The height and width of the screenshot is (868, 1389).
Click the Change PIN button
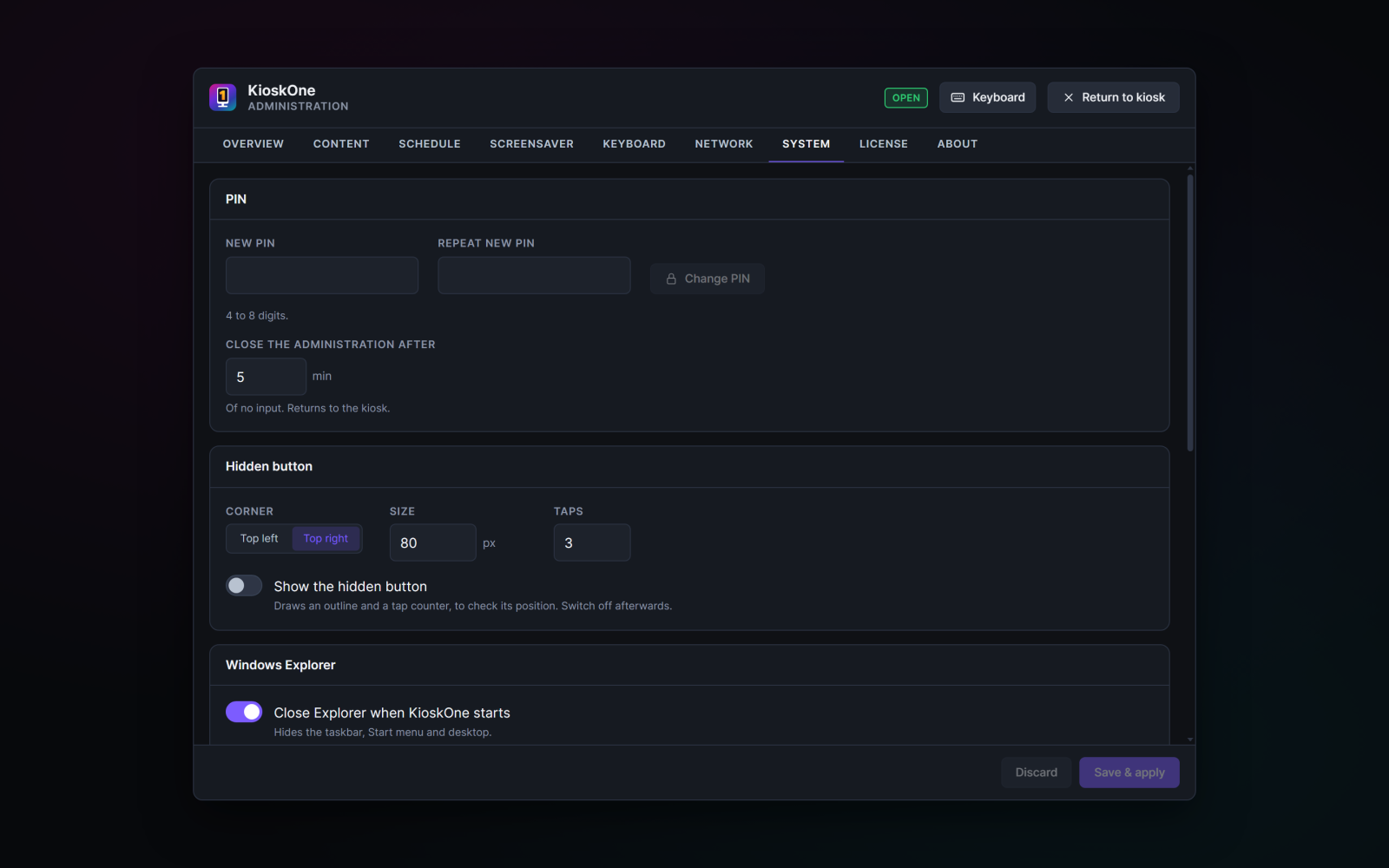[x=708, y=279]
